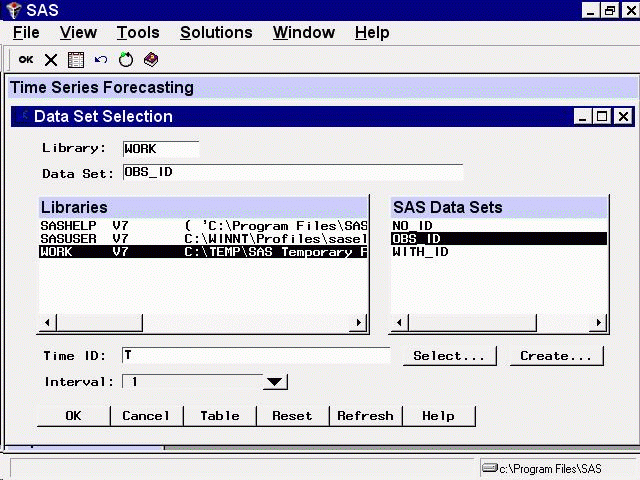Close the main SAS window
This screenshot has height=480, width=640.
click(630, 10)
